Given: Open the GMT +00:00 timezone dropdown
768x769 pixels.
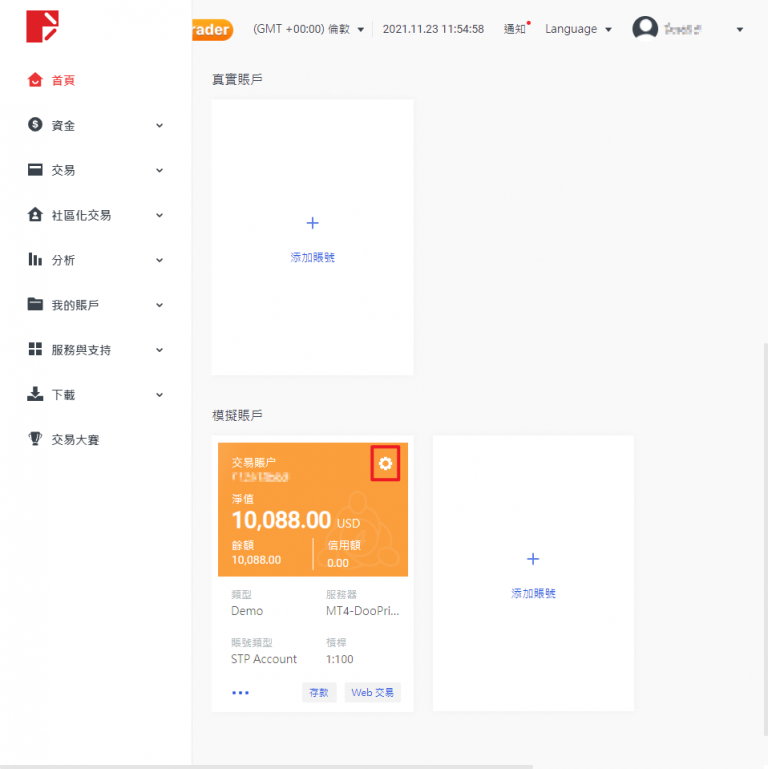Looking at the screenshot, I should [x=308, y=29].
